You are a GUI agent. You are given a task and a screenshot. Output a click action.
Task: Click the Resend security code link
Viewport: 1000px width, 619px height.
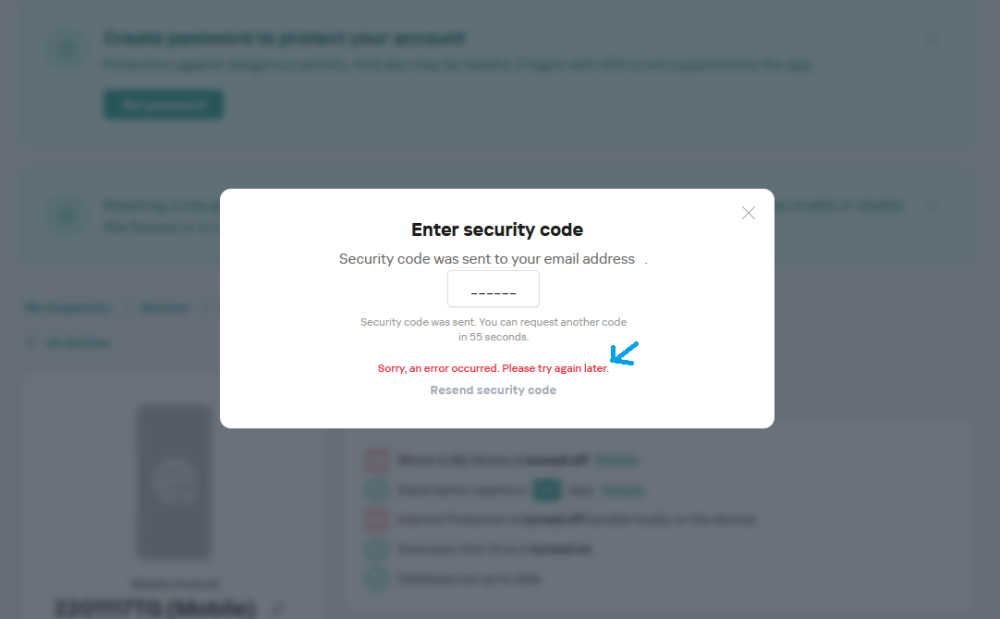coord(493,390)
